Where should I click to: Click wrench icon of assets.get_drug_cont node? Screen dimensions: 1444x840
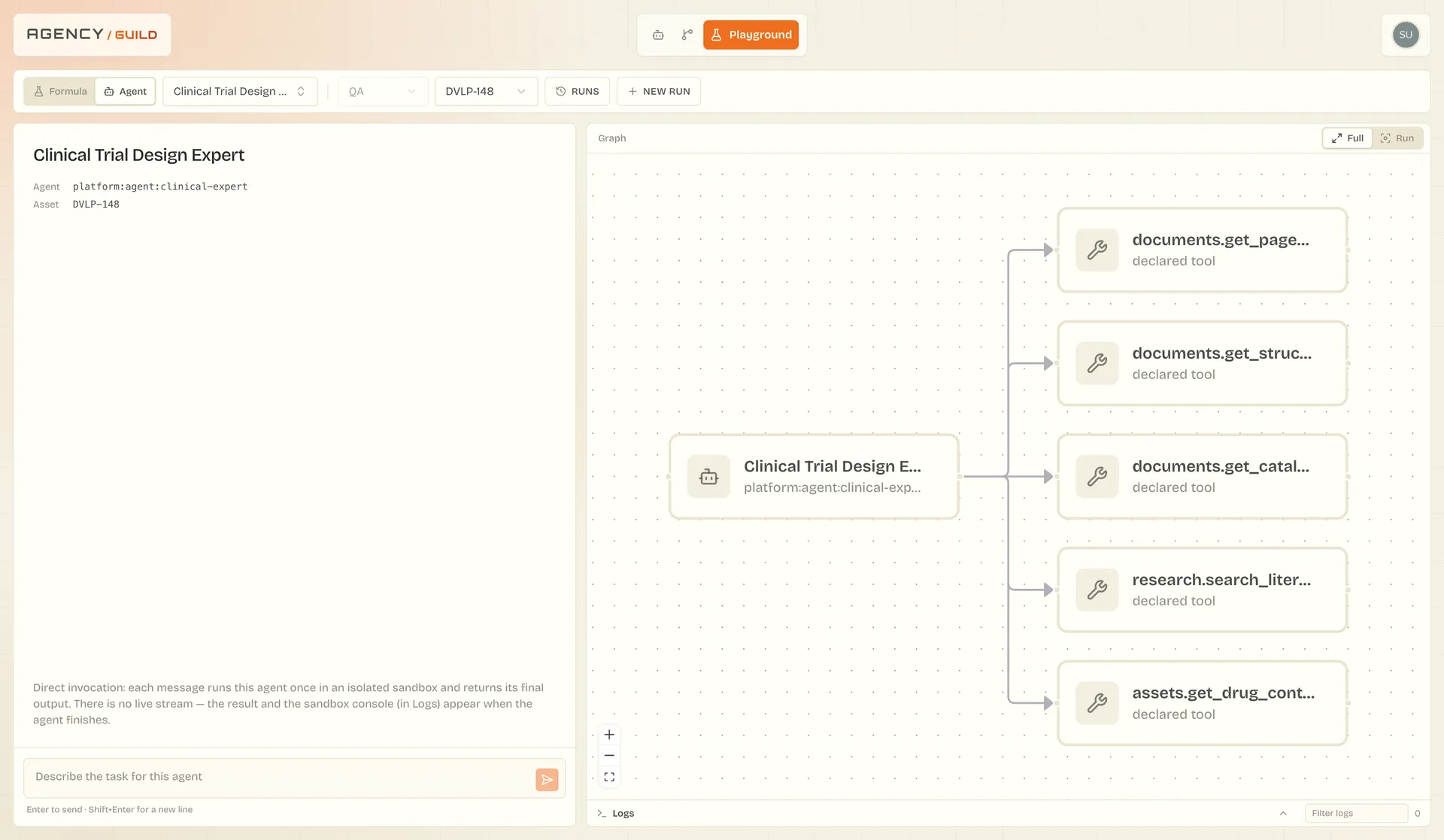(1097, 704)
